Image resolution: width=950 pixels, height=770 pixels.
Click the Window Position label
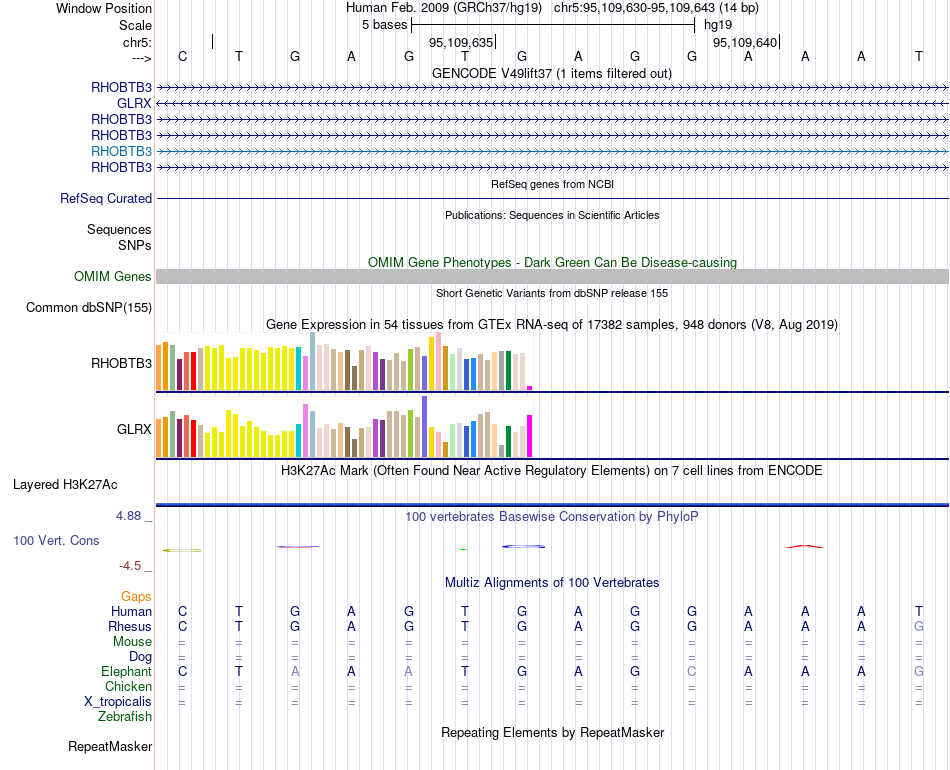coord(104,8)
